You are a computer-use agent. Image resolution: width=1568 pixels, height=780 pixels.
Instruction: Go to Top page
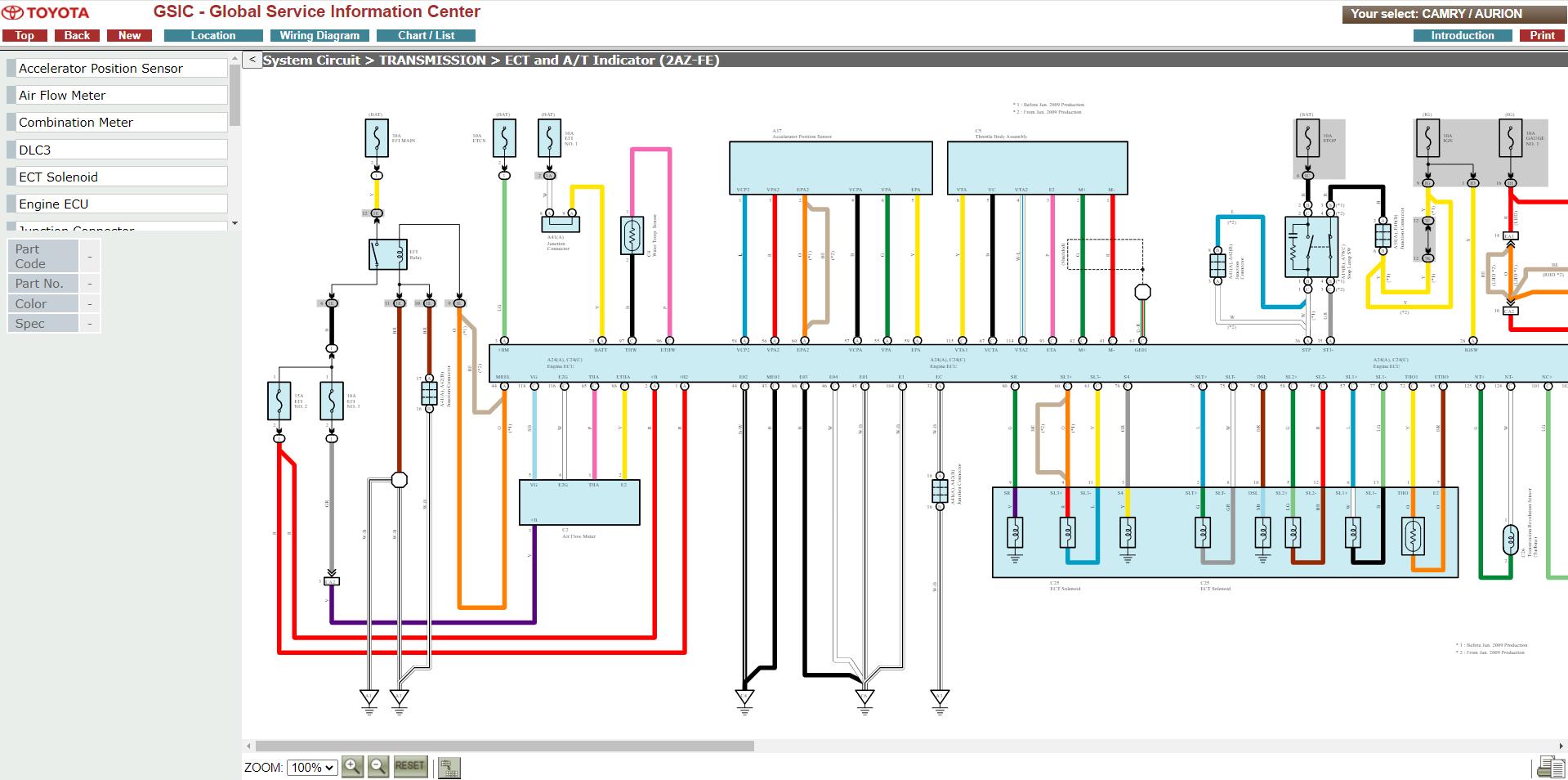(x=25, y=36)
